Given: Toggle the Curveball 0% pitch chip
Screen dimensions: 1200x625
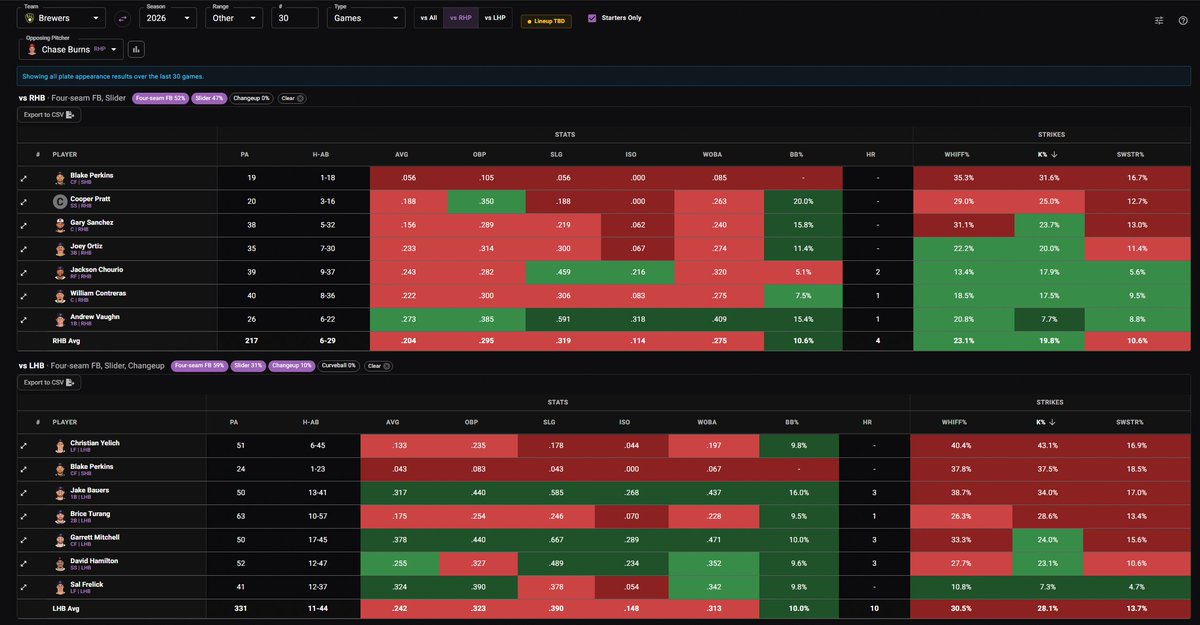Looking at the screenshot, I should coord(340,365).
